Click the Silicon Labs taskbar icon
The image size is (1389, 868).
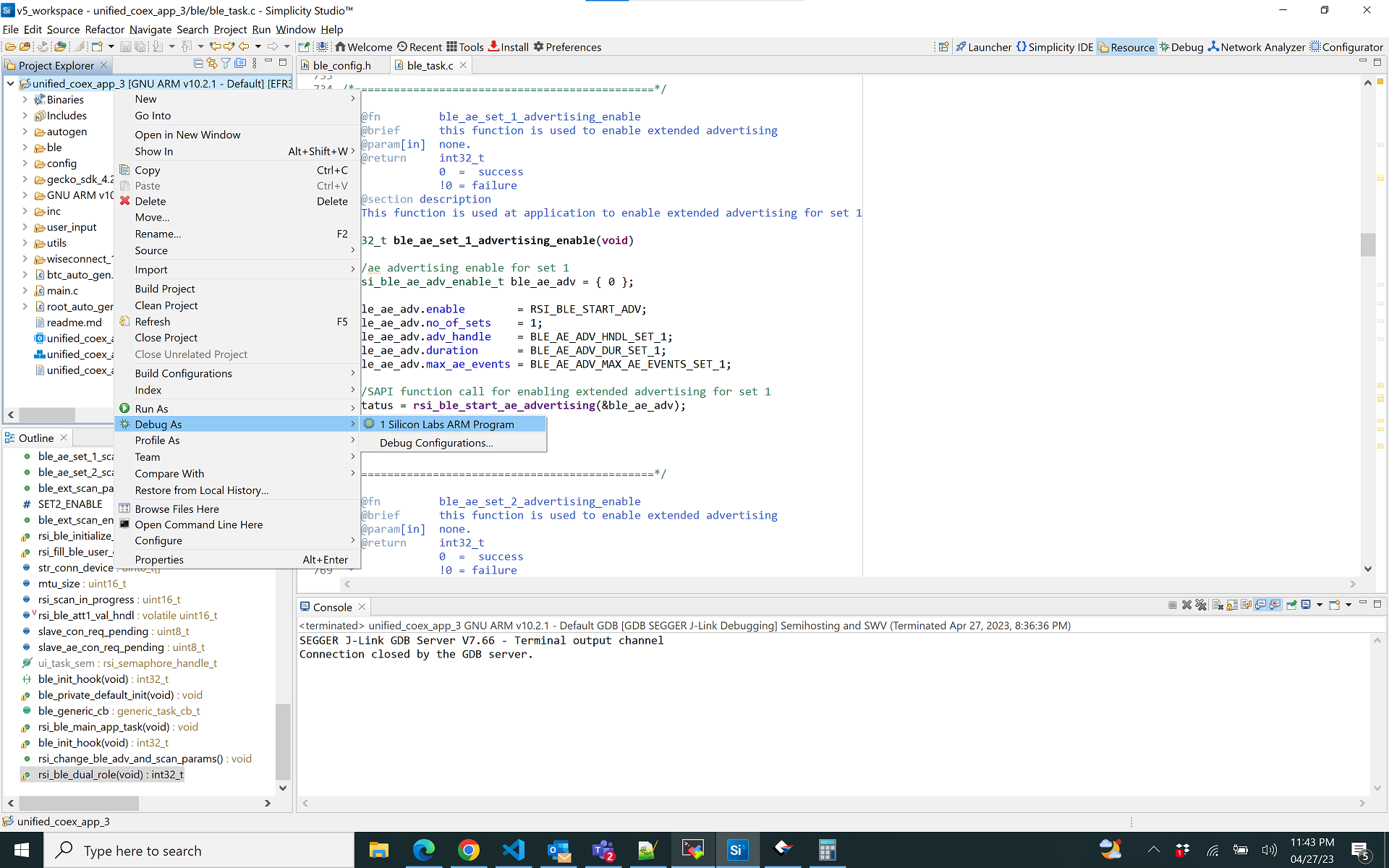(x=737, y=850)
